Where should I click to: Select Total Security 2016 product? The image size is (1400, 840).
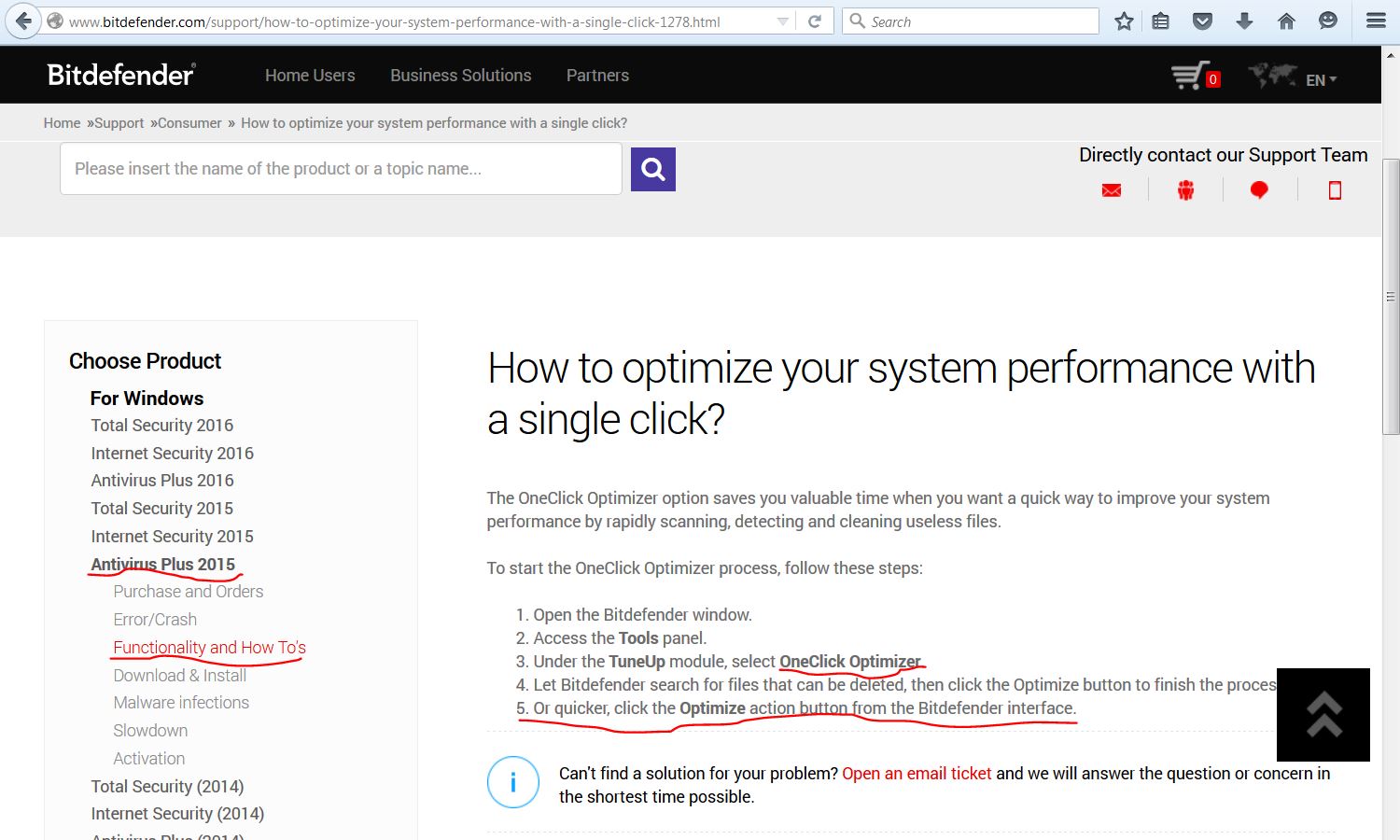162,426
